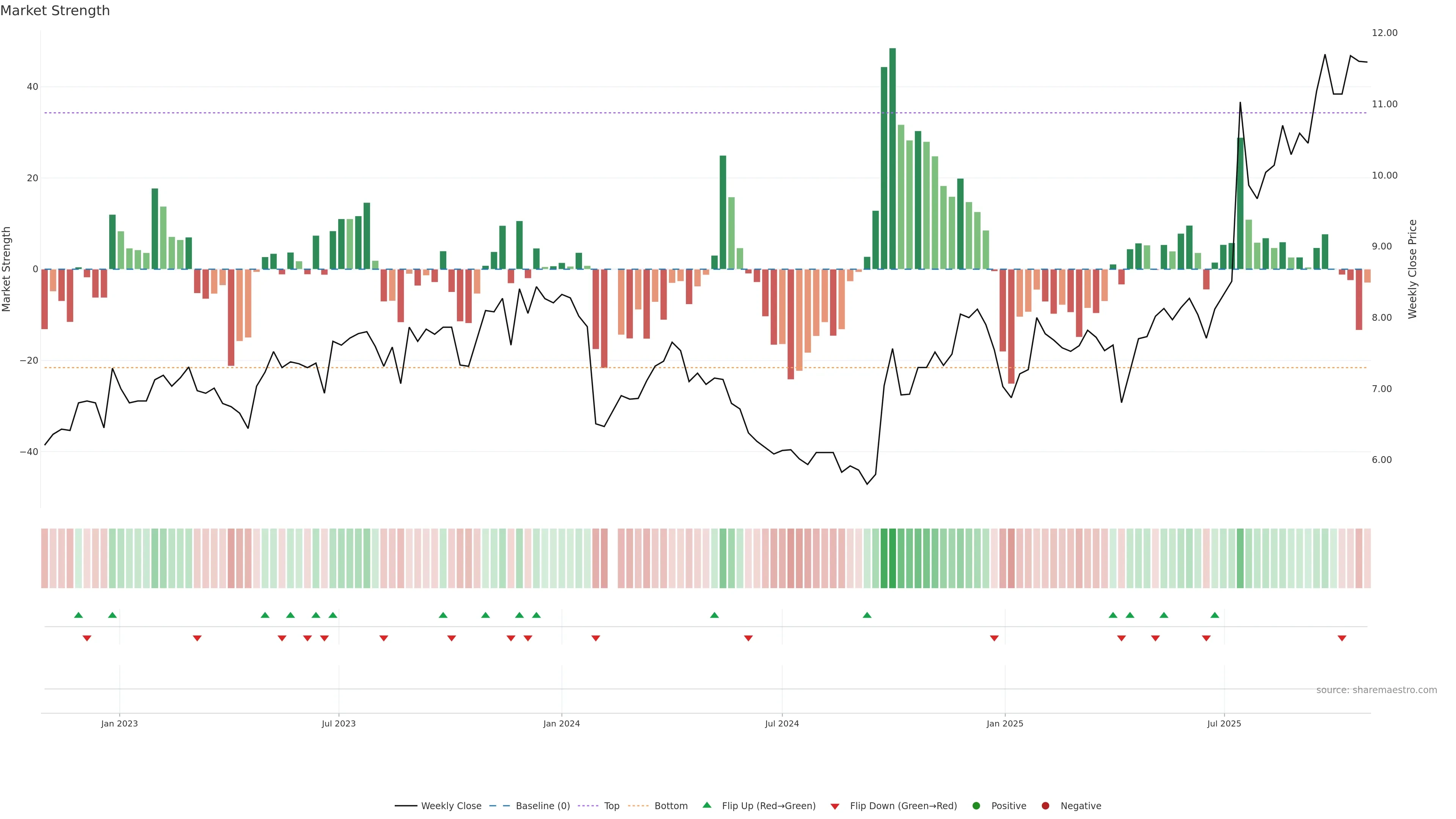Click the green Positive circle in legend

tap(976, 805)
